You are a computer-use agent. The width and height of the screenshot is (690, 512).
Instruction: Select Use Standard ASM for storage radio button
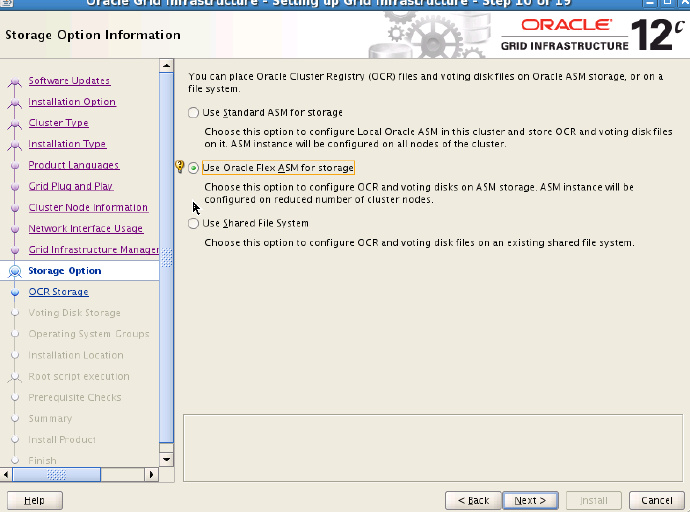pyautogui.click(x=193, y=113)
